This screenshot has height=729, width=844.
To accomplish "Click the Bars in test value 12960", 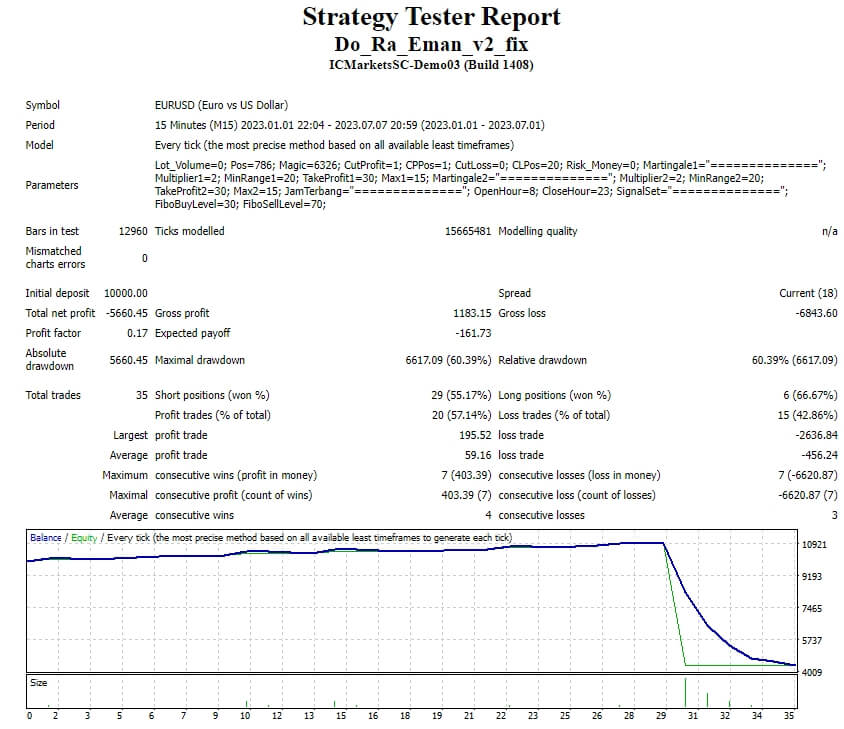I will [132, 231].
